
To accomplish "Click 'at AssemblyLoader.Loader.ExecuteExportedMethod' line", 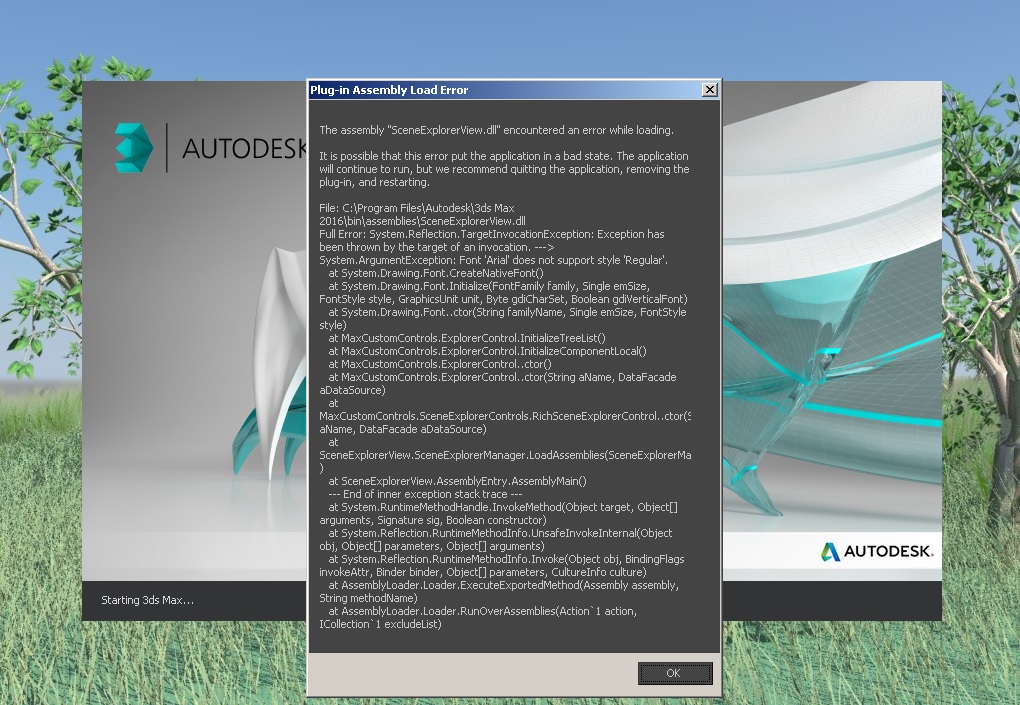I will click(503, 585).
